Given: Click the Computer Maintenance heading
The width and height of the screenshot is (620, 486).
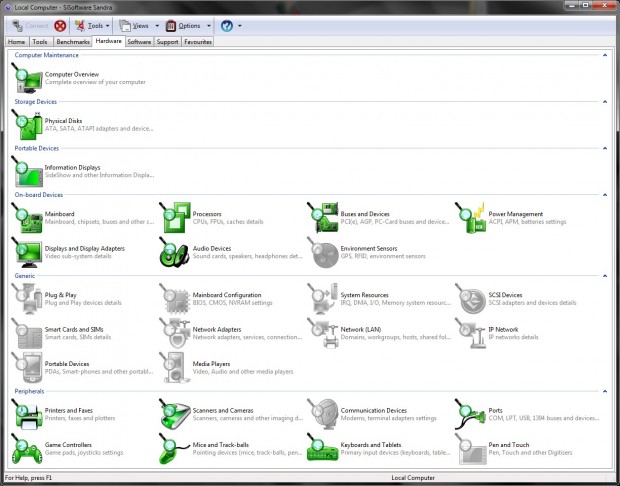Looking at the screenshot, I should [x=47, y=55].
